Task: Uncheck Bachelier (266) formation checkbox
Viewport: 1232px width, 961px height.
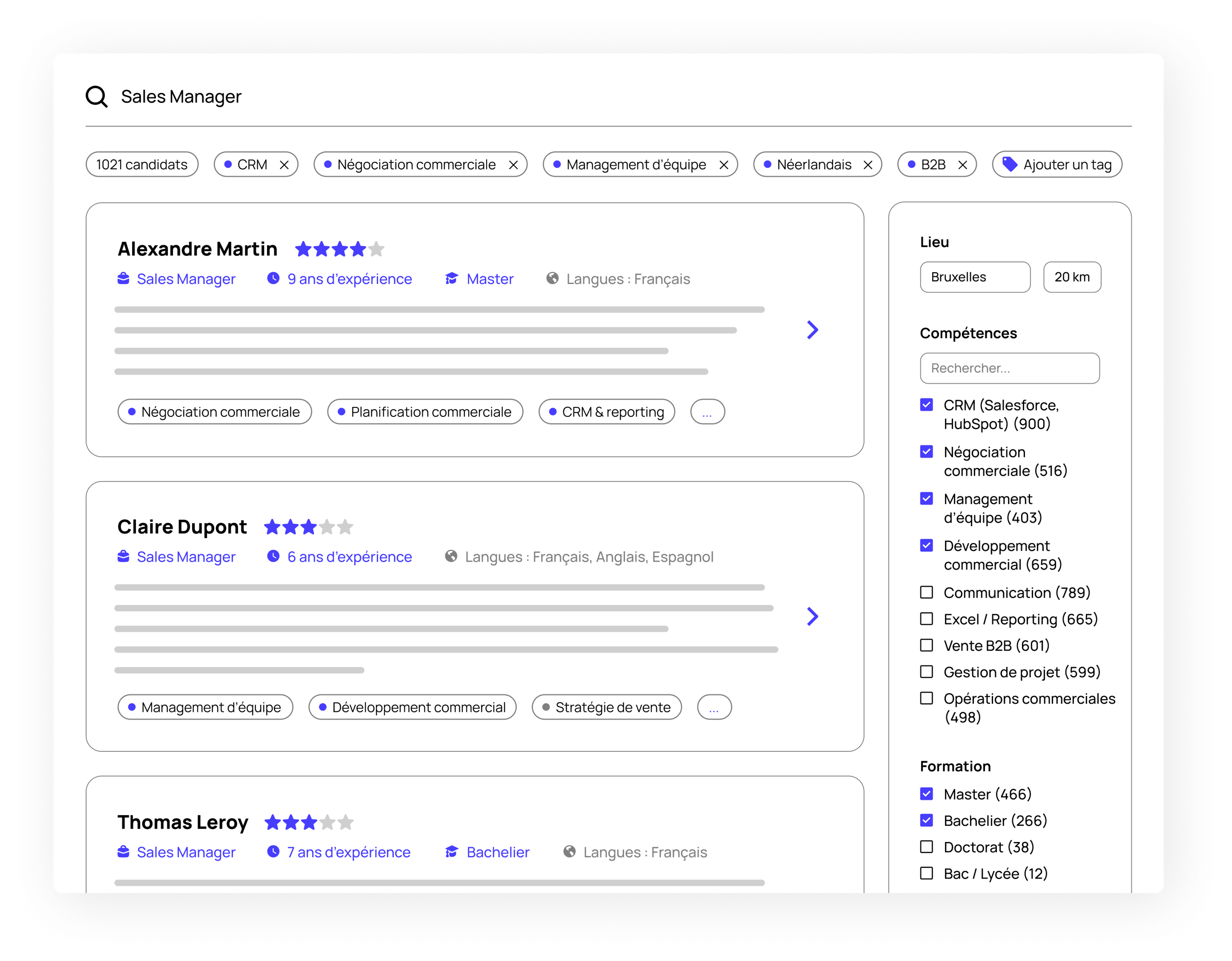Action: point(926,821)
